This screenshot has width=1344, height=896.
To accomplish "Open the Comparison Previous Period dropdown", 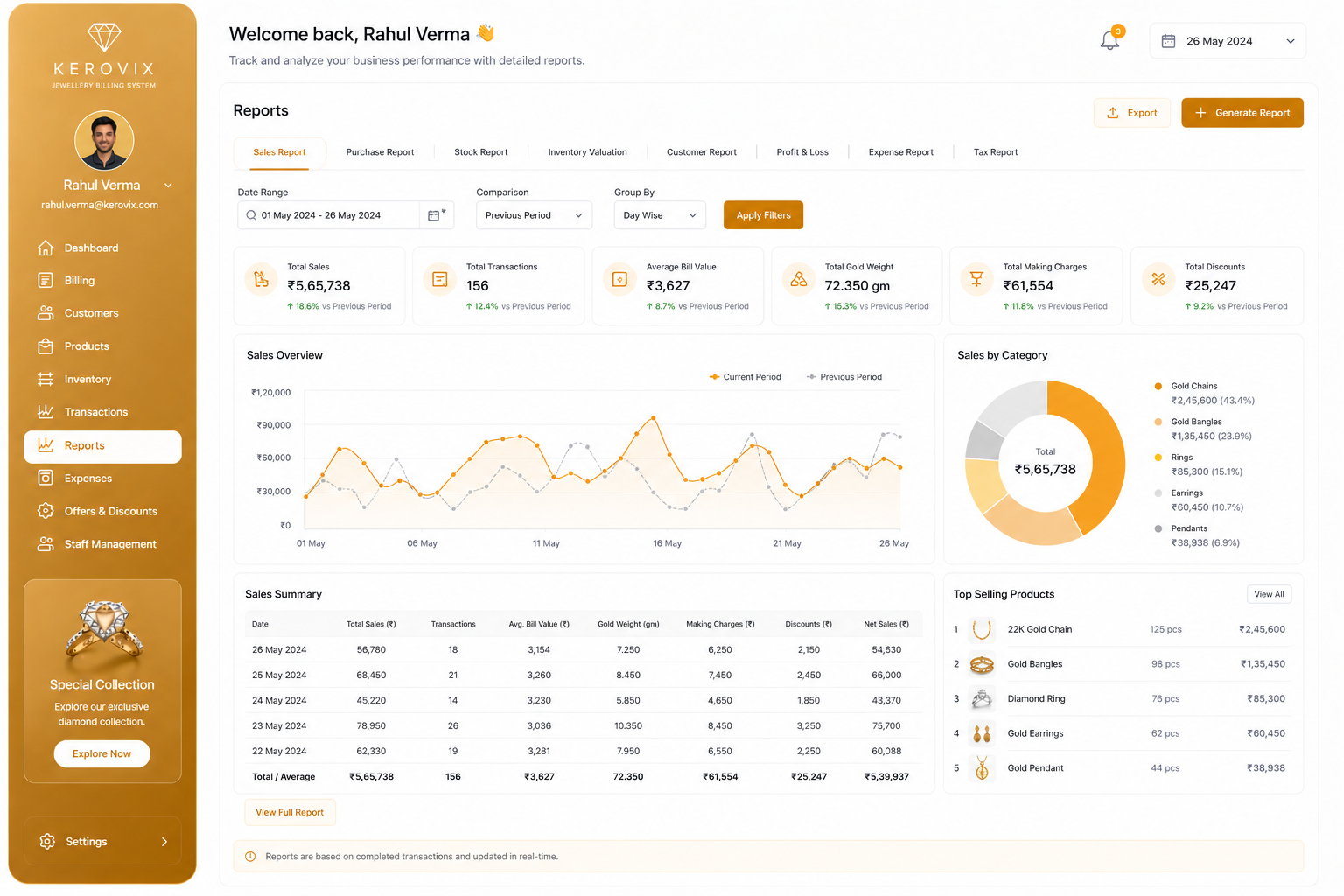I will click(534, 215).
